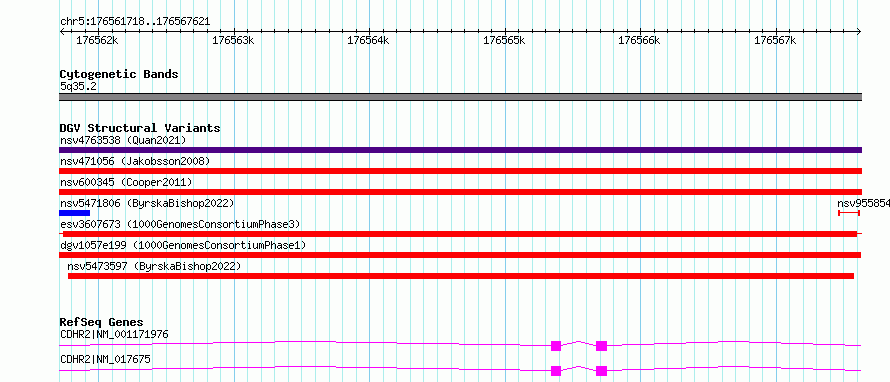Click the red dgv1057e199 variant bar
This screenshot has height=382, width=890.
click(460, 255)
